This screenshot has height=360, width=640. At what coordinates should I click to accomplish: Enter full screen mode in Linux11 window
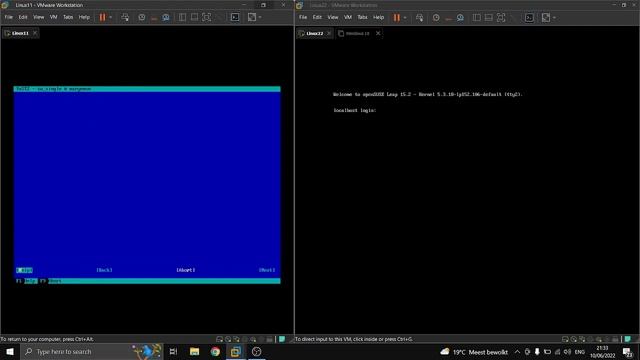tap(207, 17)
